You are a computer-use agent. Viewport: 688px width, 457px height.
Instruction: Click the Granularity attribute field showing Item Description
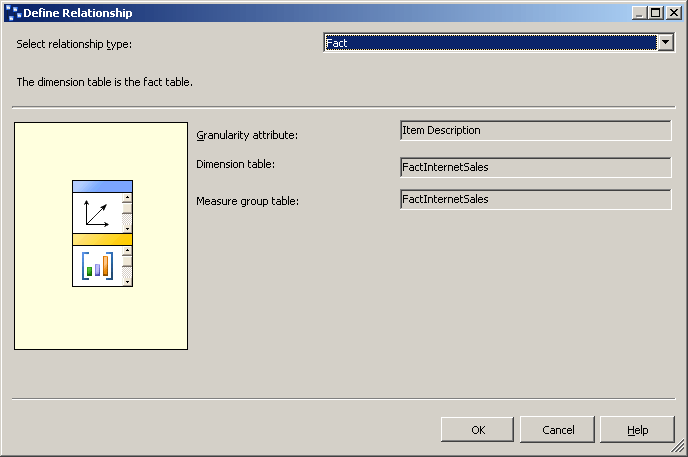pyautogui.click(x=535, y=131)
